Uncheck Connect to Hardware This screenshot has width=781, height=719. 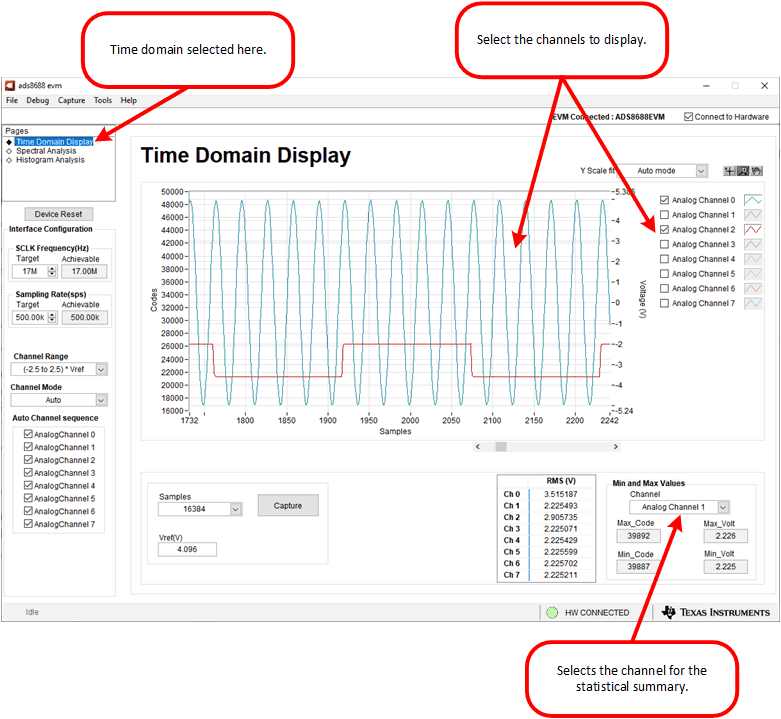688,117
